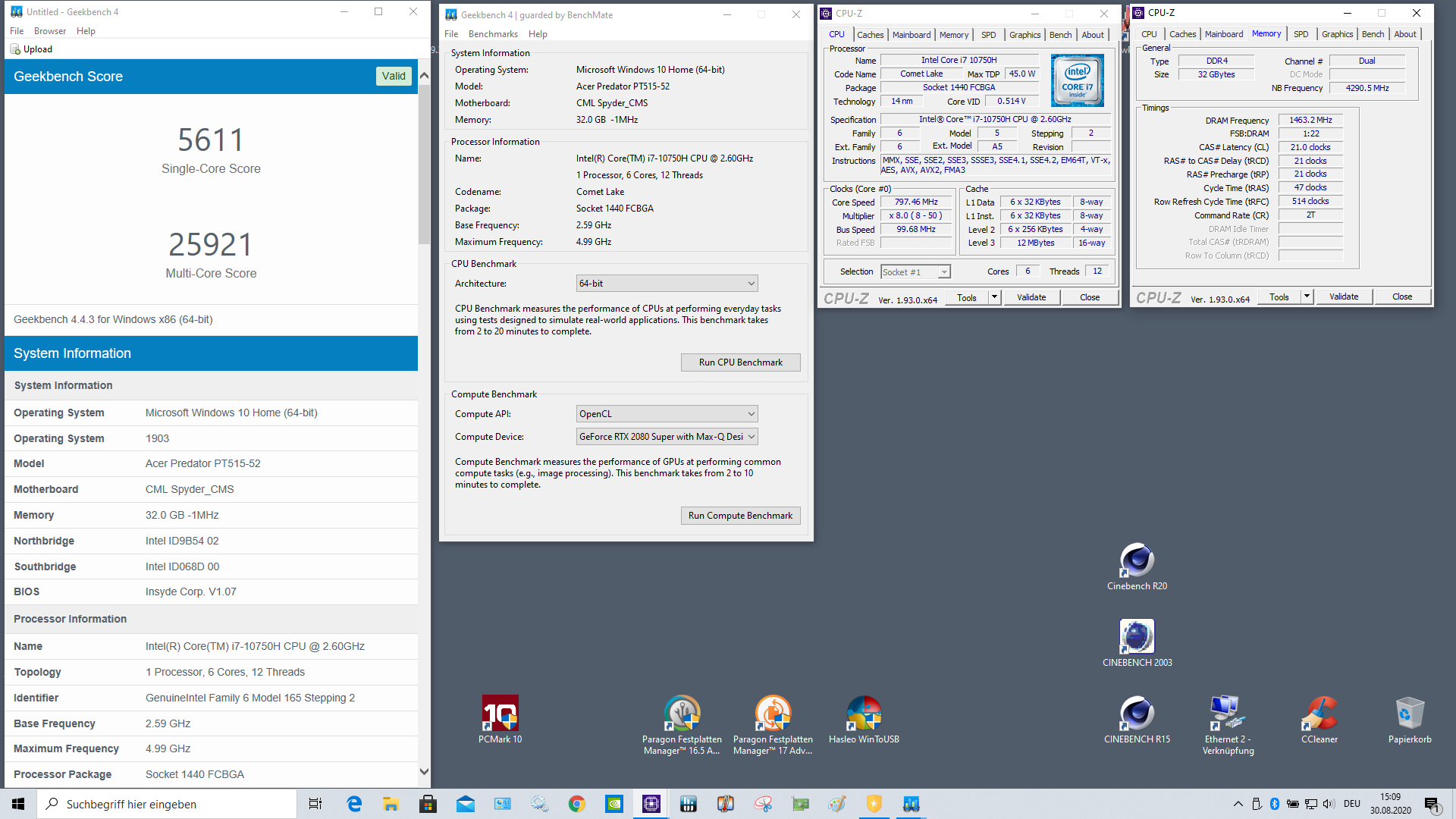
Task: Click the Bluetooth tray icon
Action: click(1275, 804)
